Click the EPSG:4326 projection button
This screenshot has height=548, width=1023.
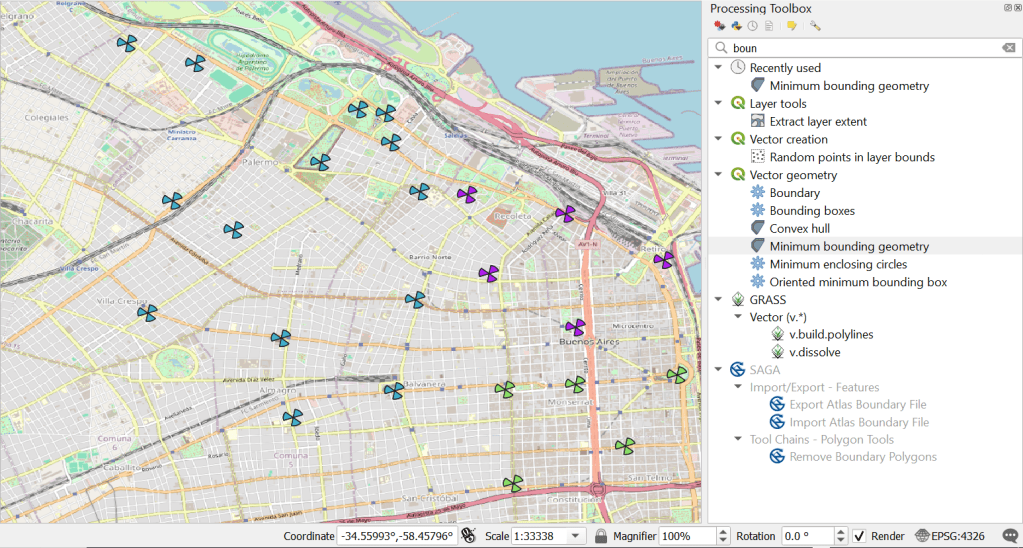950,536
